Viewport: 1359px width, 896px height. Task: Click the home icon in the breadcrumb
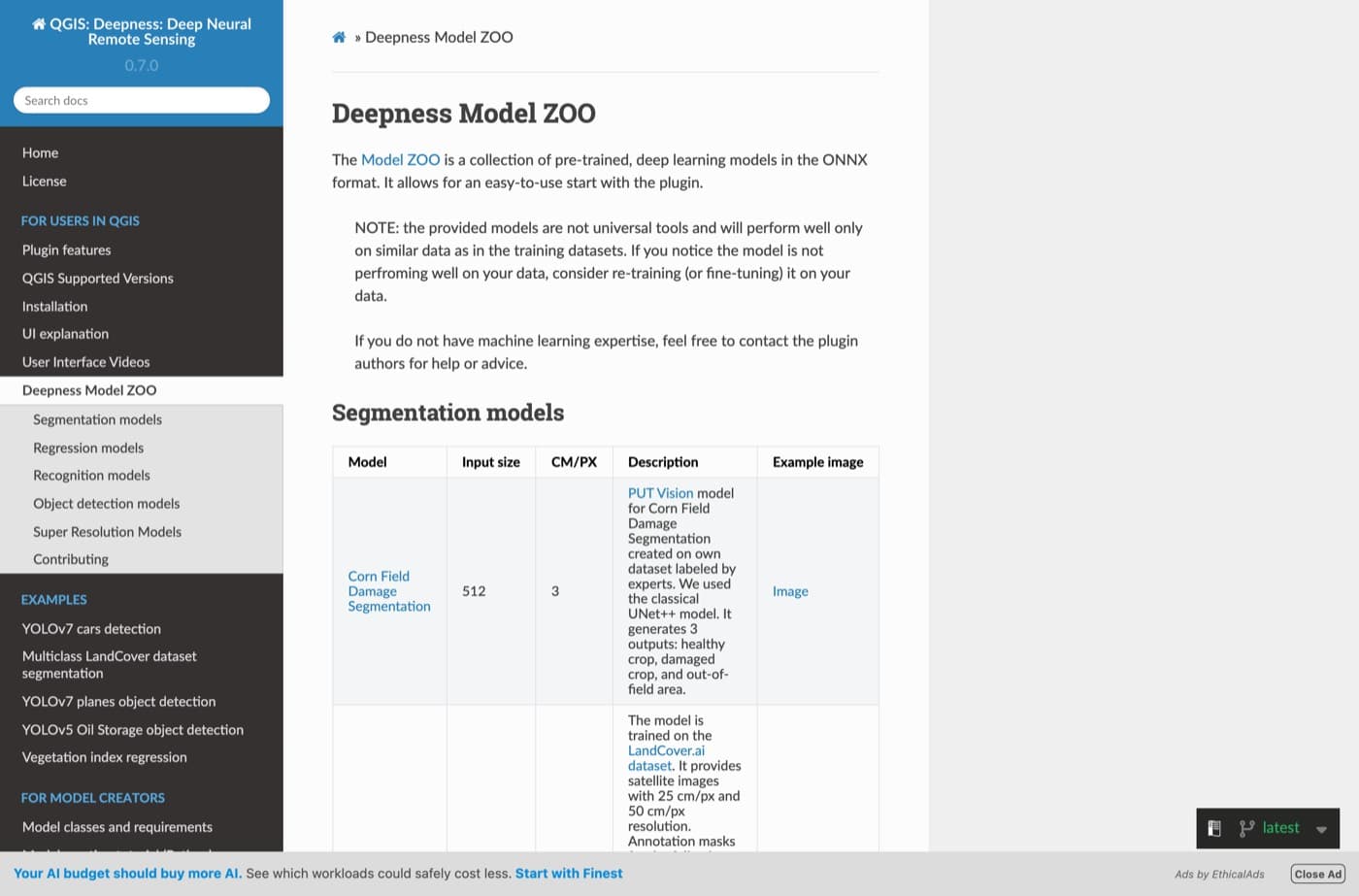click(x=339, y=37)
